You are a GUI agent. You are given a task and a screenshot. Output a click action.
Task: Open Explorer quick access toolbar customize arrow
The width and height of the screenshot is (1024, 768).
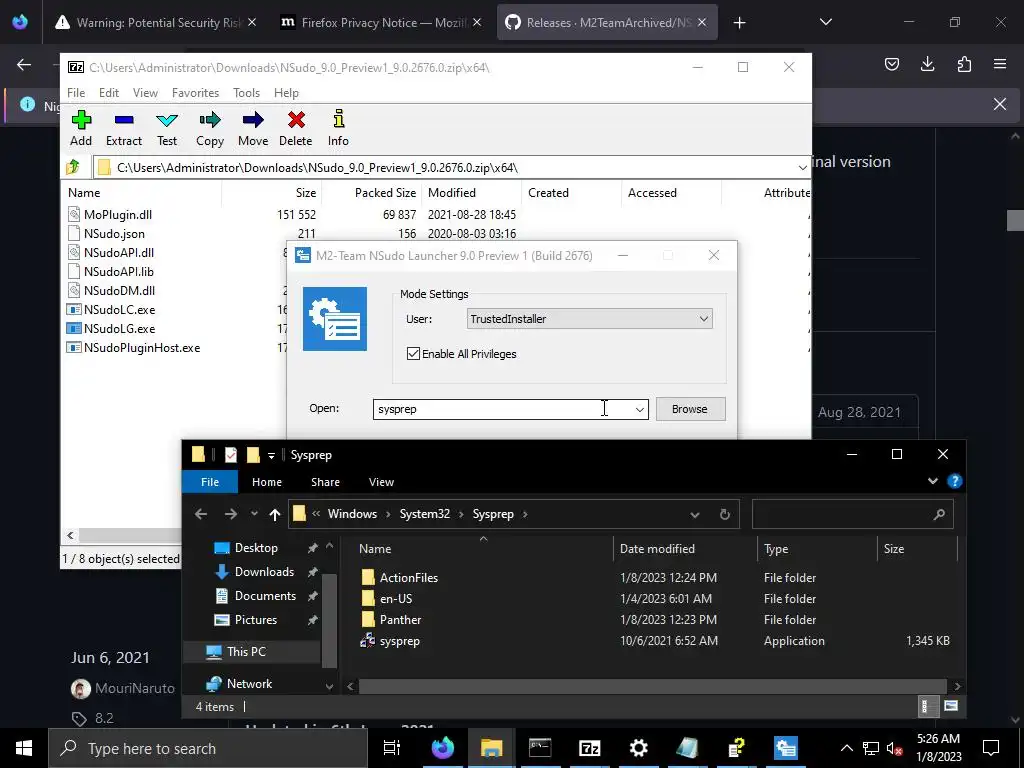[x=271, y=456]
